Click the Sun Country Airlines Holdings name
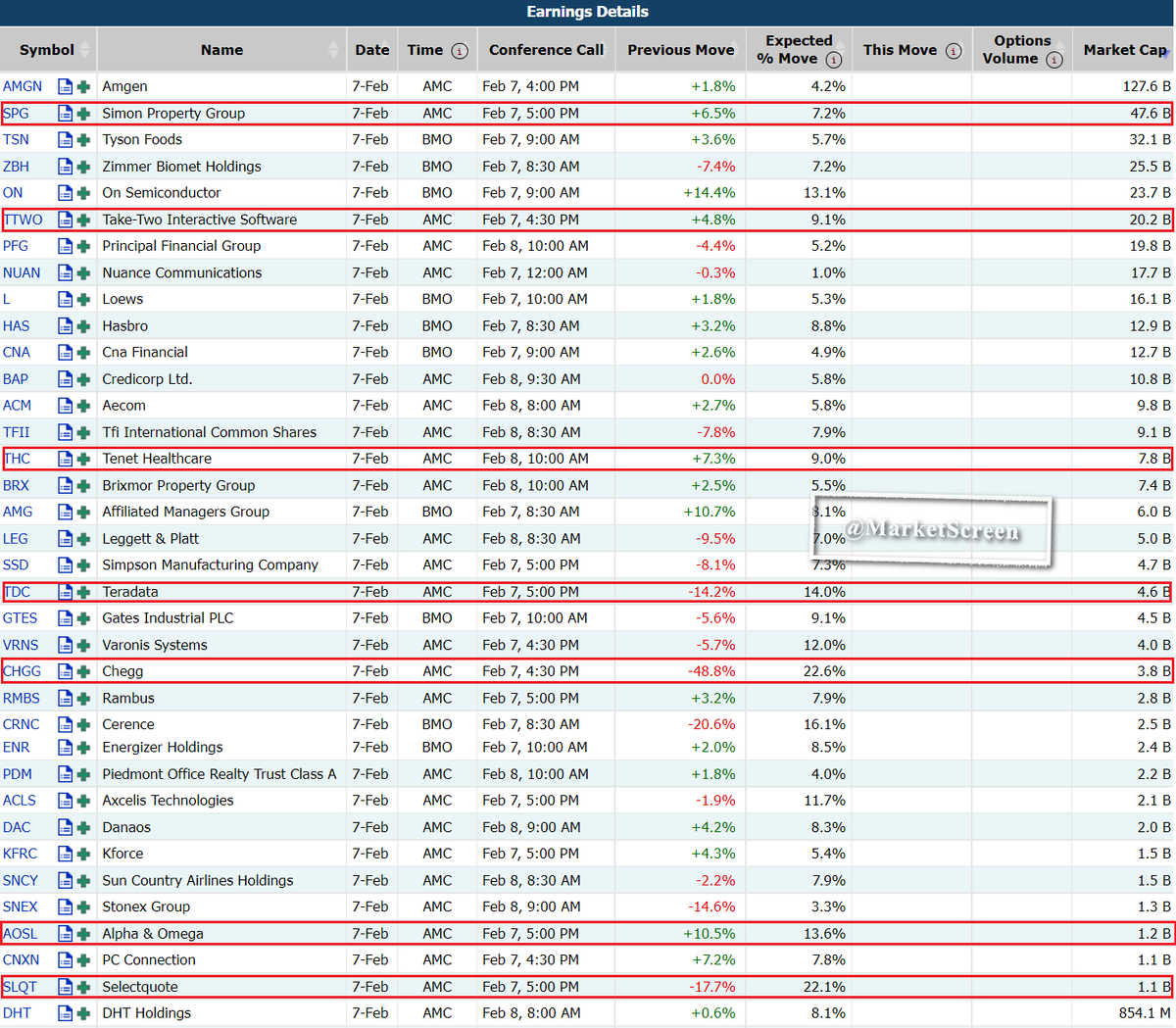The width and height of the screenshot is (1176, 1028). click(x=198, y=881)
